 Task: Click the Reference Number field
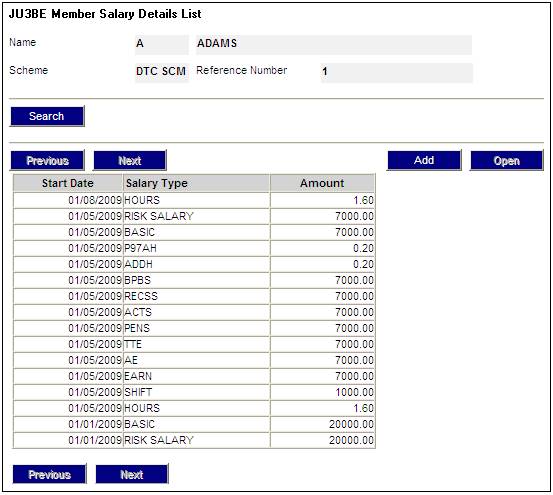click(x=396, y=73)
